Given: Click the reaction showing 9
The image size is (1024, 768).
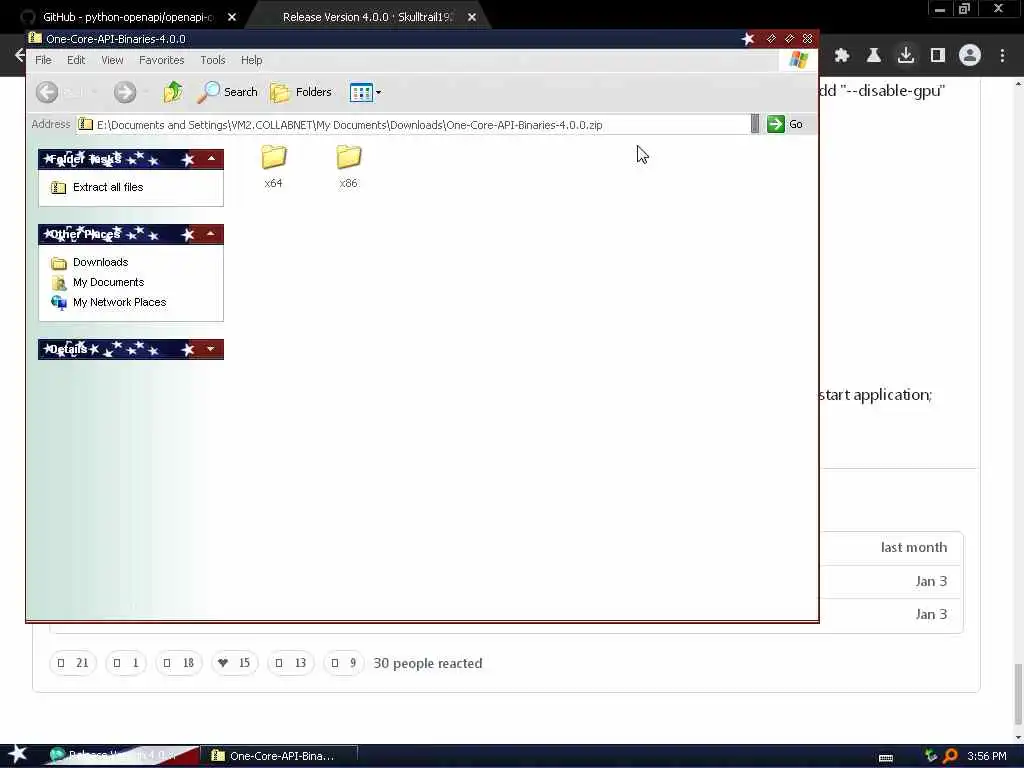Looking at the screenshot, I should 344,664.
